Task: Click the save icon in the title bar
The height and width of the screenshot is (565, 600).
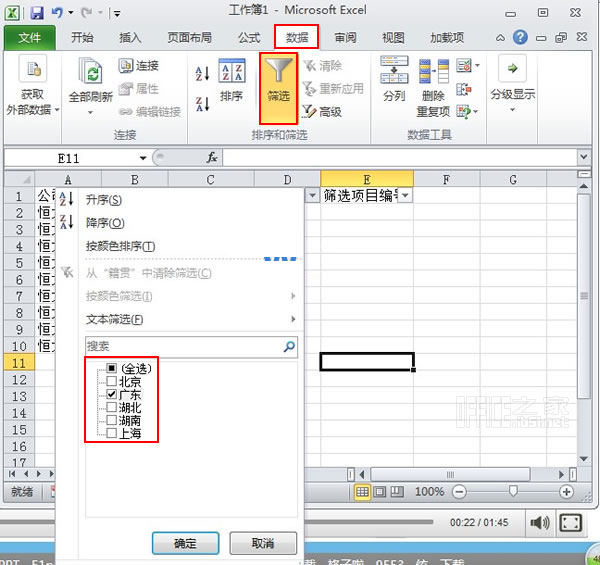Action: (37, 13)
